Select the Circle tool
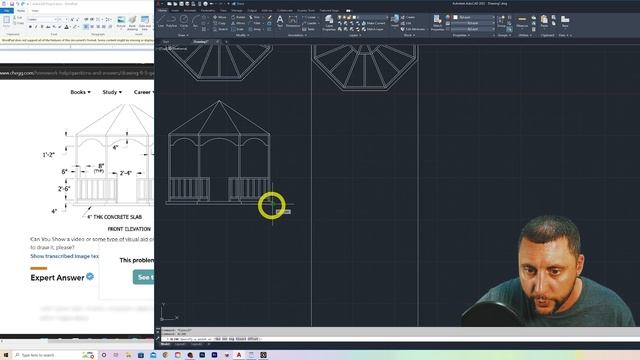This screenshot has height=360, width=640. 184,21
